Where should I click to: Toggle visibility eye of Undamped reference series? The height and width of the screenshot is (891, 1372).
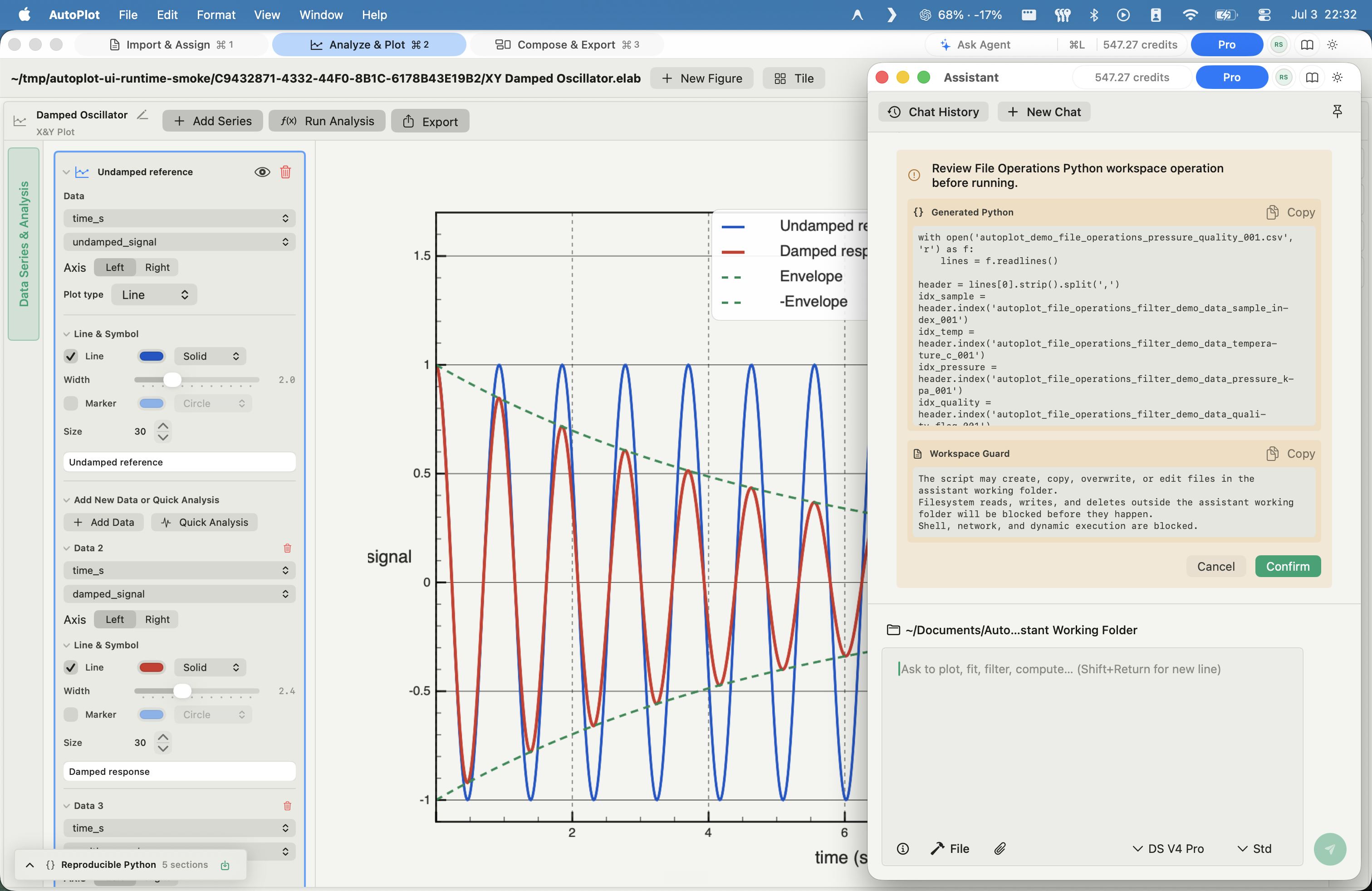click(262, 172)
